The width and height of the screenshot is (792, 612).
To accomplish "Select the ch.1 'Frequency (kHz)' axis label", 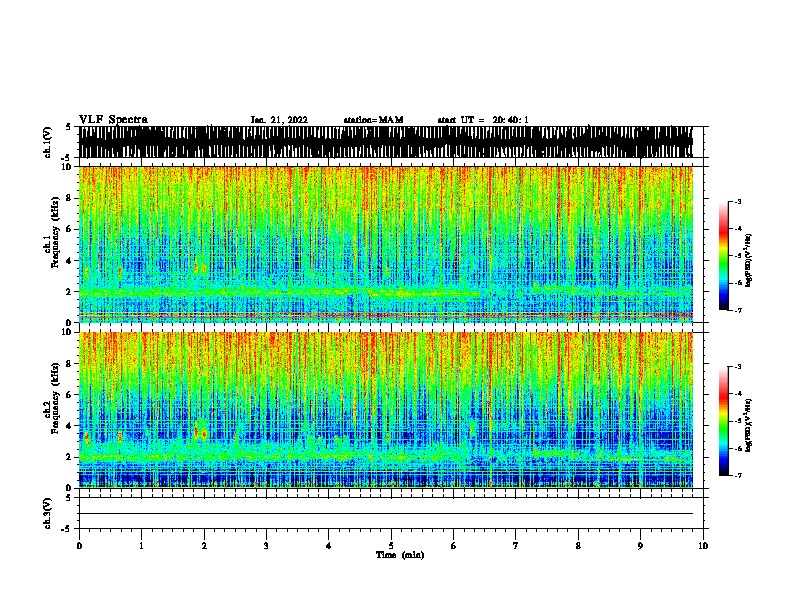I will [x=55, y=232].
